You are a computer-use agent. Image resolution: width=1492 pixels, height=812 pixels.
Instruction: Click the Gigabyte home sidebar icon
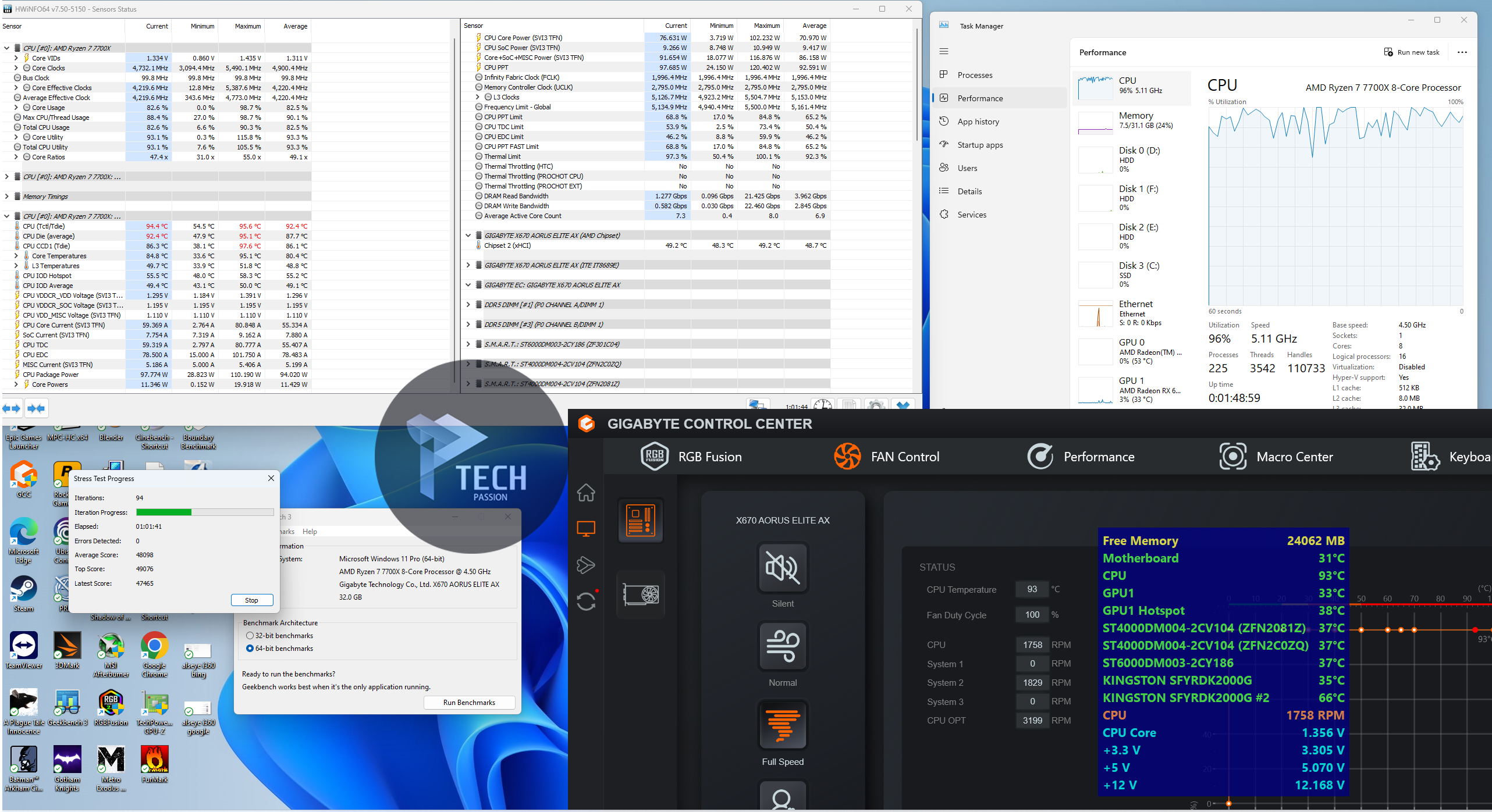point(586,493)
